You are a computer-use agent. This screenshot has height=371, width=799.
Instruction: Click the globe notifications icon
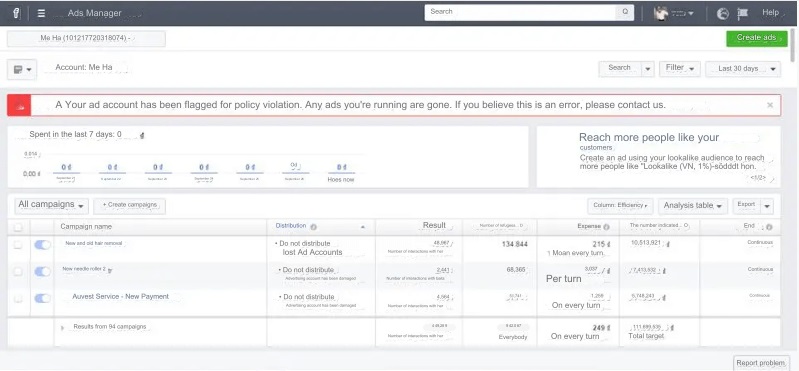(x=723, y=14)
